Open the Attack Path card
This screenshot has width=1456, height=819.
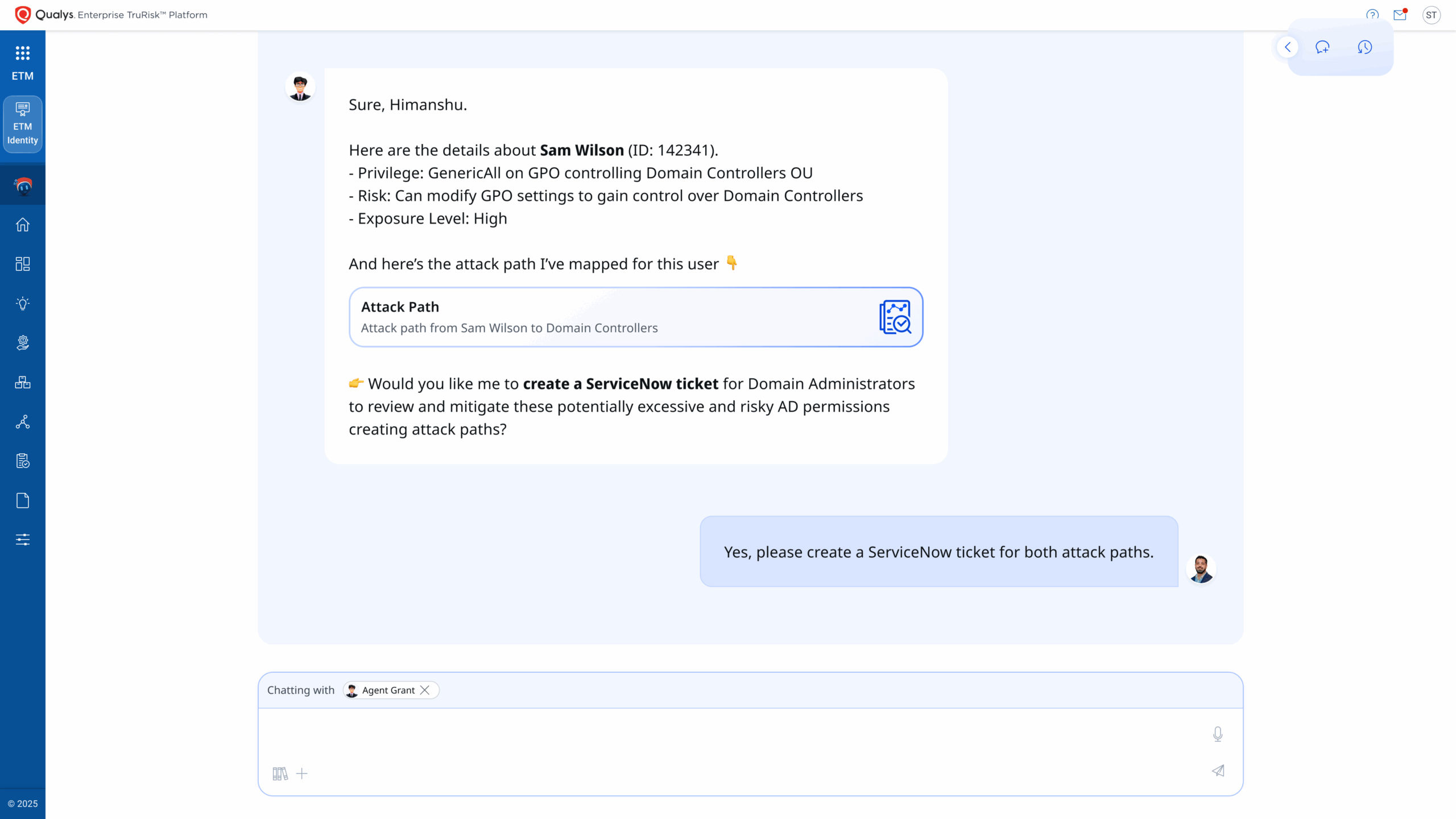pos(636,317)
